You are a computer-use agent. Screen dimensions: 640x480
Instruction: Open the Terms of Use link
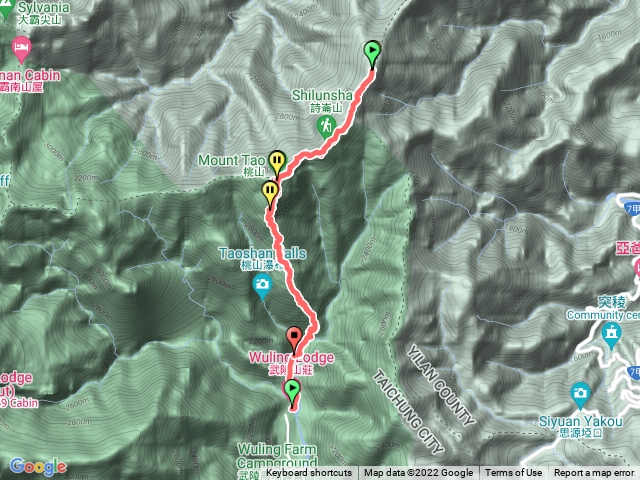pyautogui.click(x=513, y=473)
